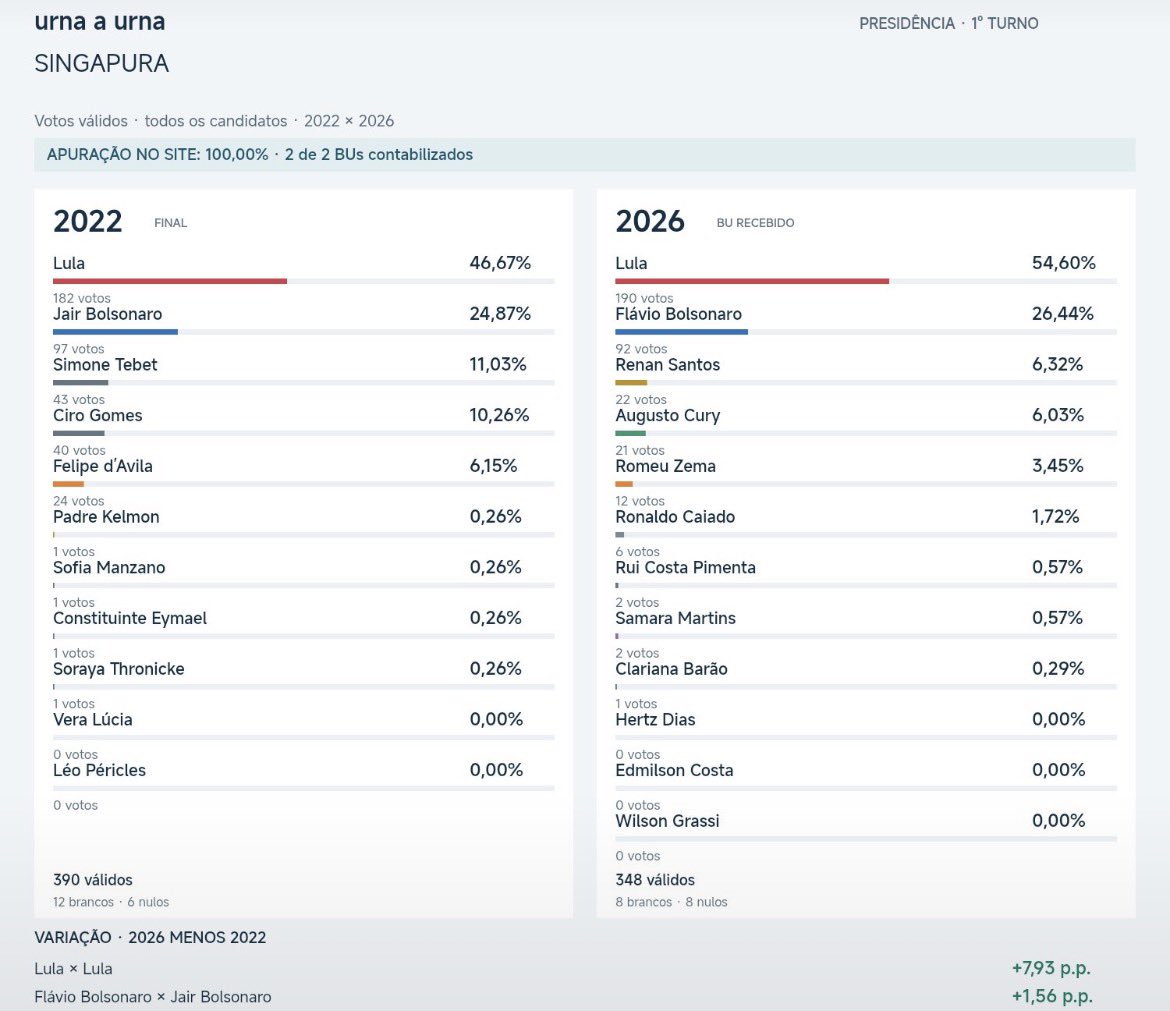Click Flávio Bolsonaro's blue vote bar

tap(681, 332)
